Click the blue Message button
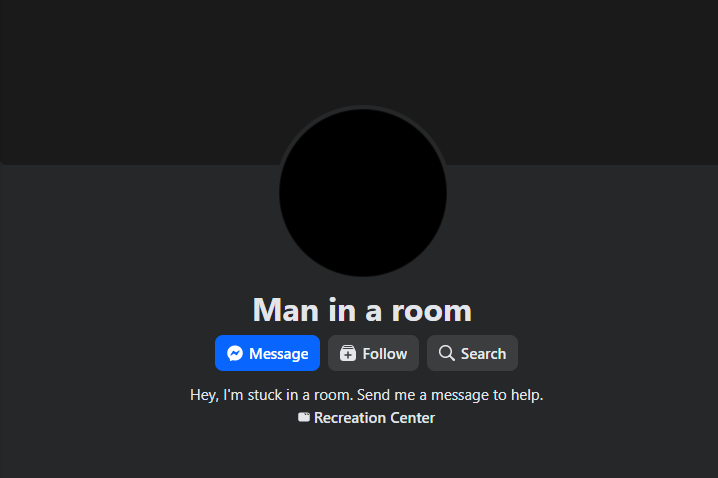The image size is (718, 478). pyautogui.click(x=267, y=353)
